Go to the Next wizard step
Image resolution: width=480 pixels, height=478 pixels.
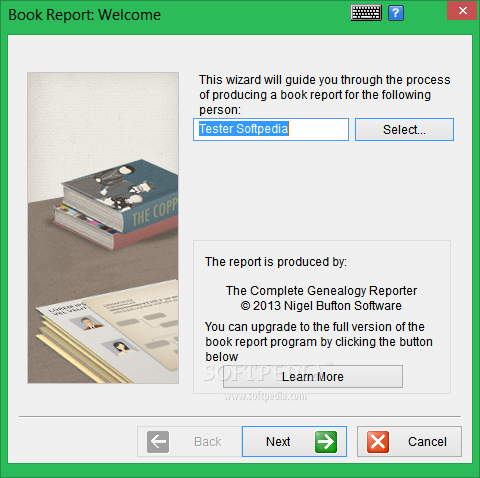point(294,441)
